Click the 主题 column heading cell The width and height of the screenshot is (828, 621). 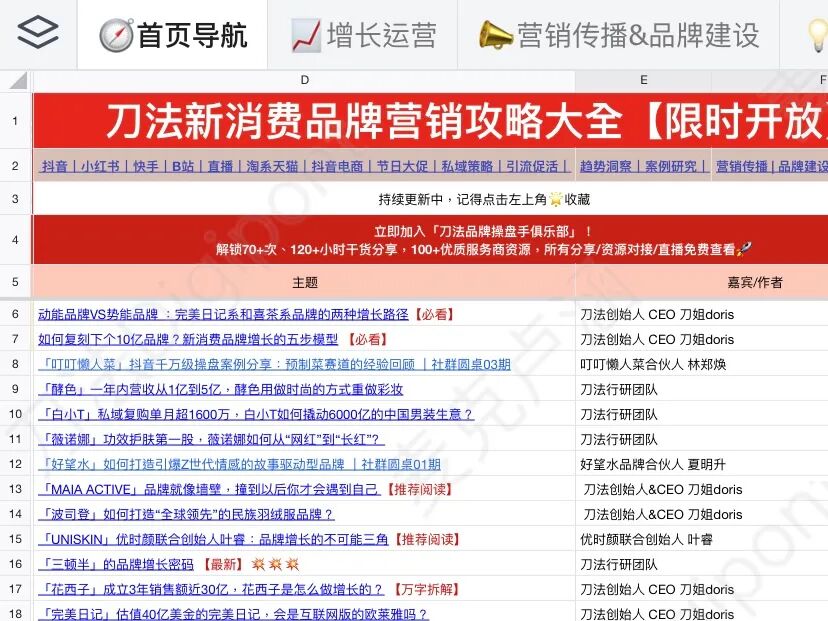pos(304,282)
